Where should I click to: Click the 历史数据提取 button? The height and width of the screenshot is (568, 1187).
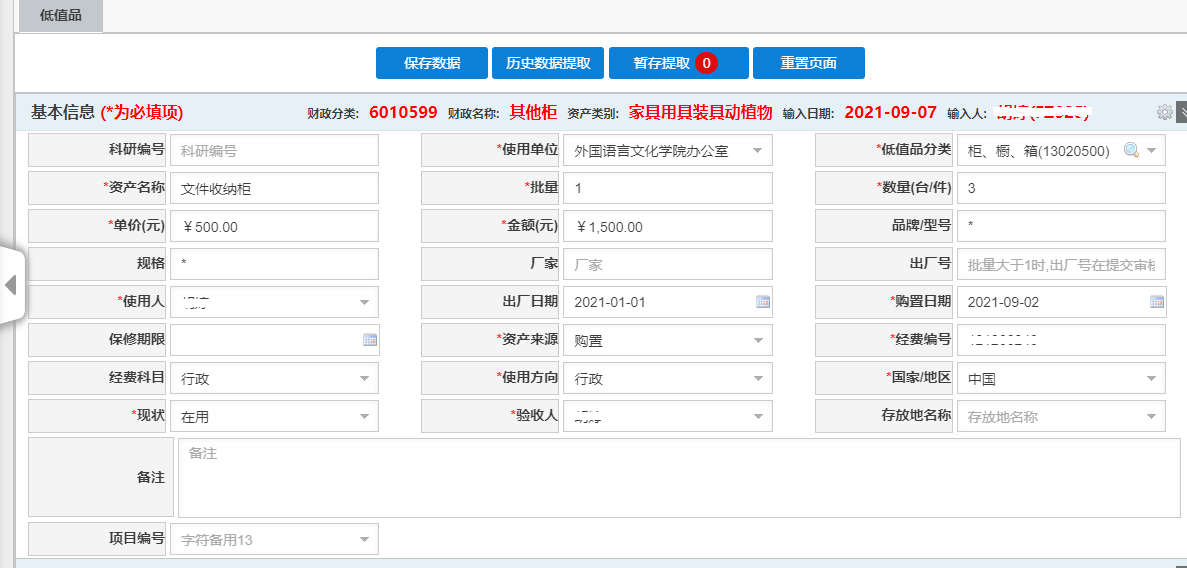[548, 63]
